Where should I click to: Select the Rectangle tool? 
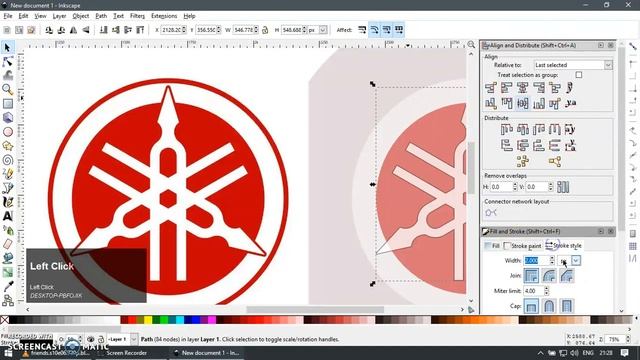click(x=7, y=104)
